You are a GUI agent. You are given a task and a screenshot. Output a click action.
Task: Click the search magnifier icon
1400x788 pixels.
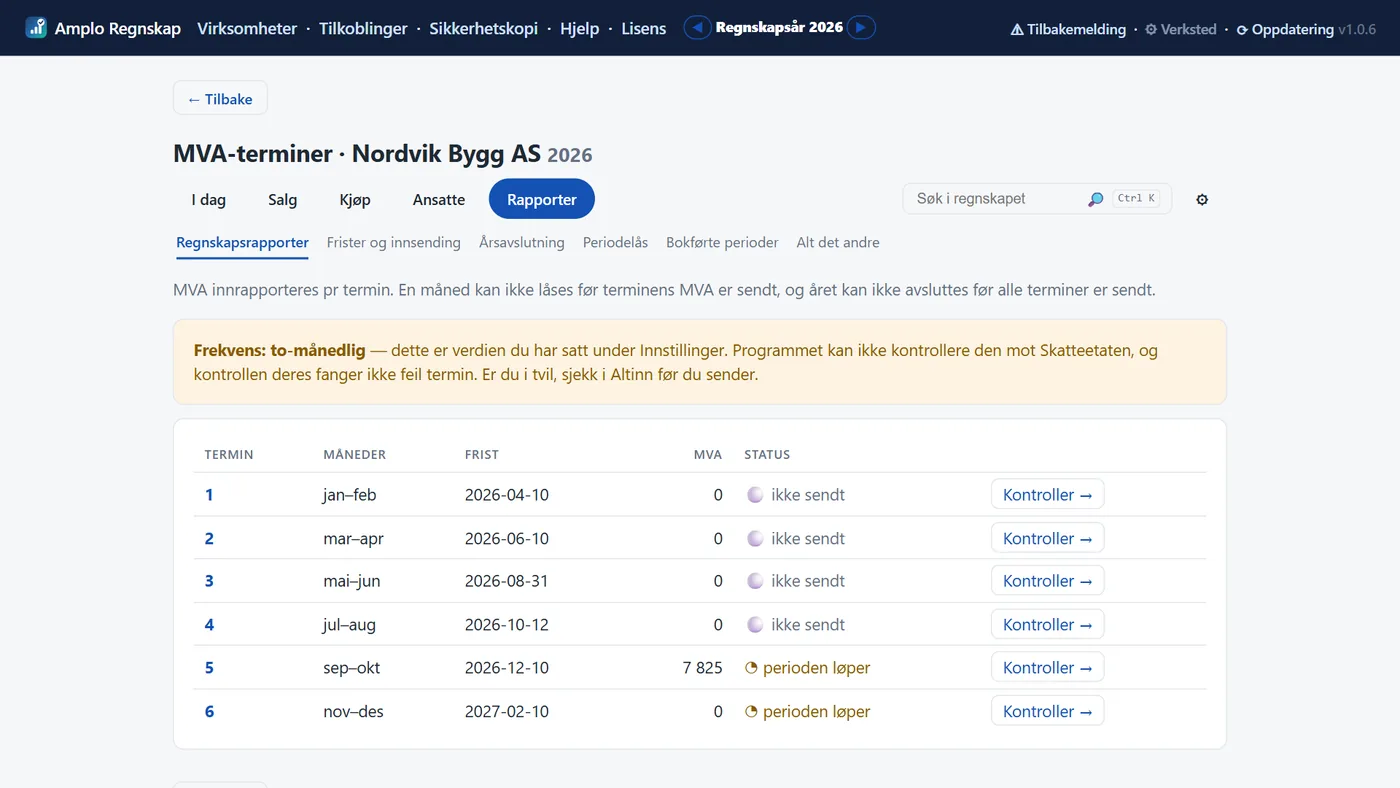pos(1095,199)
